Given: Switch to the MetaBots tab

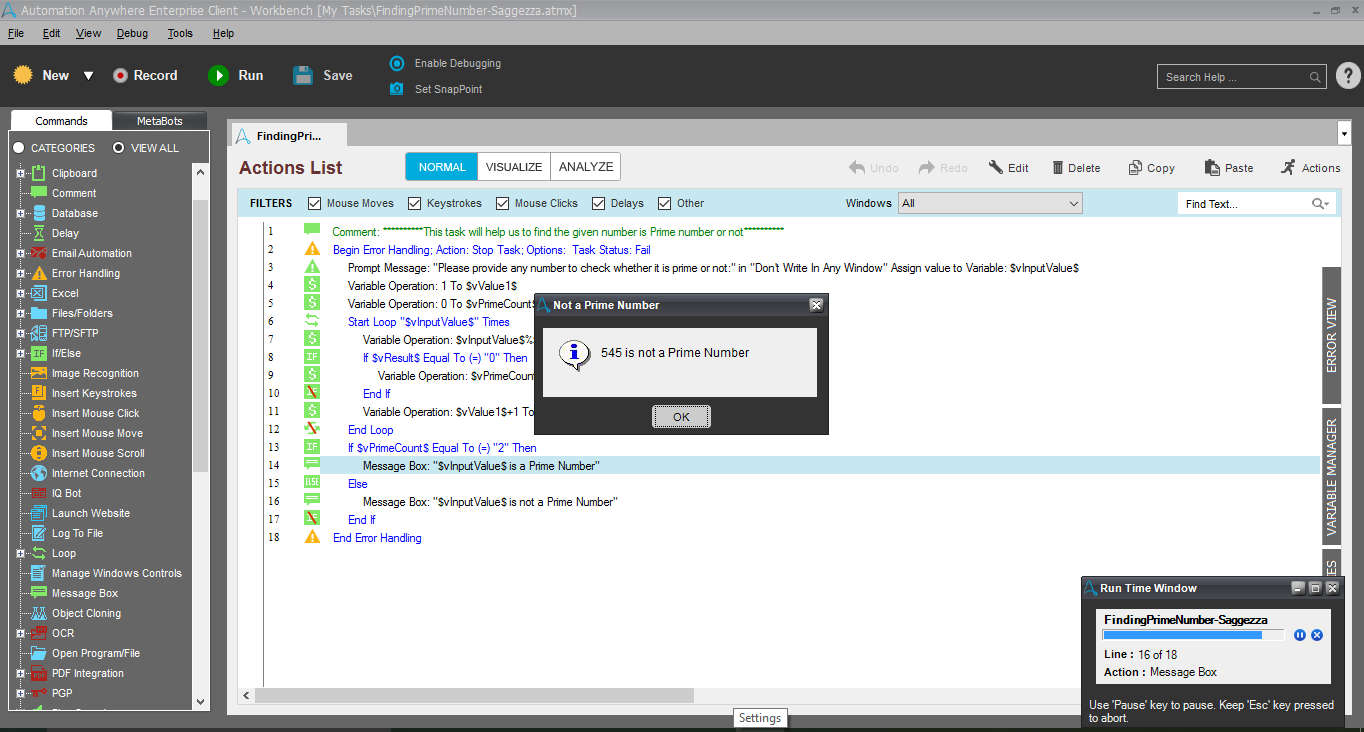Looking at the screenshot, I should [x=160, y=121].
